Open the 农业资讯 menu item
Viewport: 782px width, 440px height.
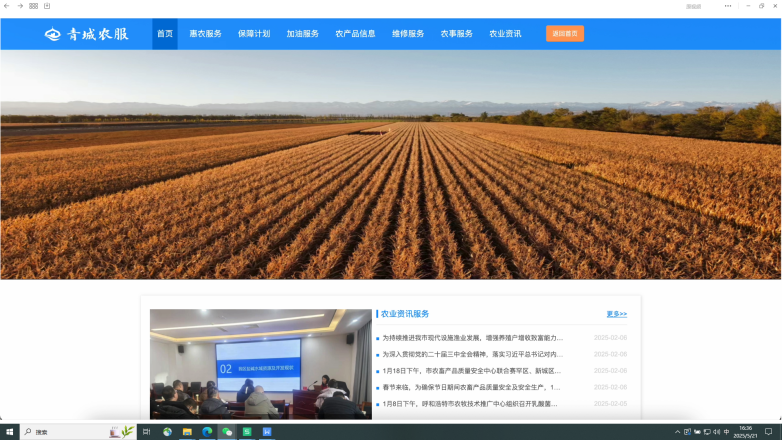[505, 34]
